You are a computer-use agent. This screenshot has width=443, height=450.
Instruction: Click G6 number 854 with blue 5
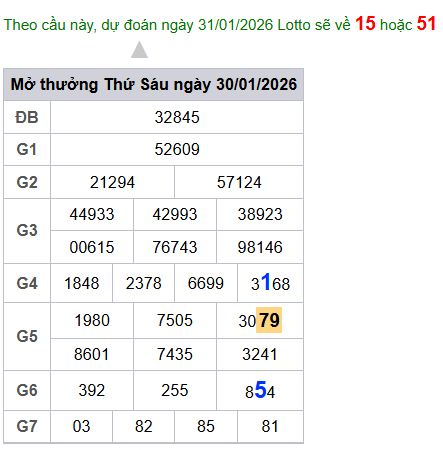pos(260,390)
